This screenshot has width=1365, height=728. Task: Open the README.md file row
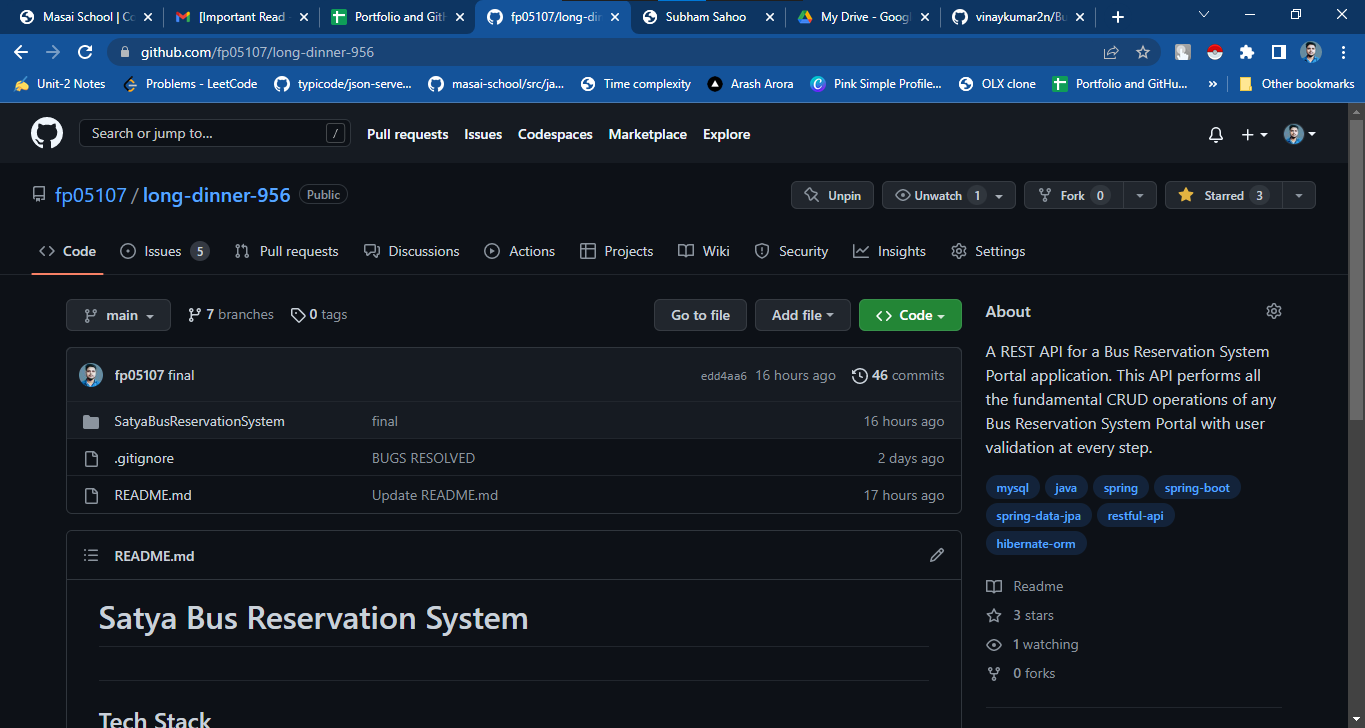click(514, 495)
